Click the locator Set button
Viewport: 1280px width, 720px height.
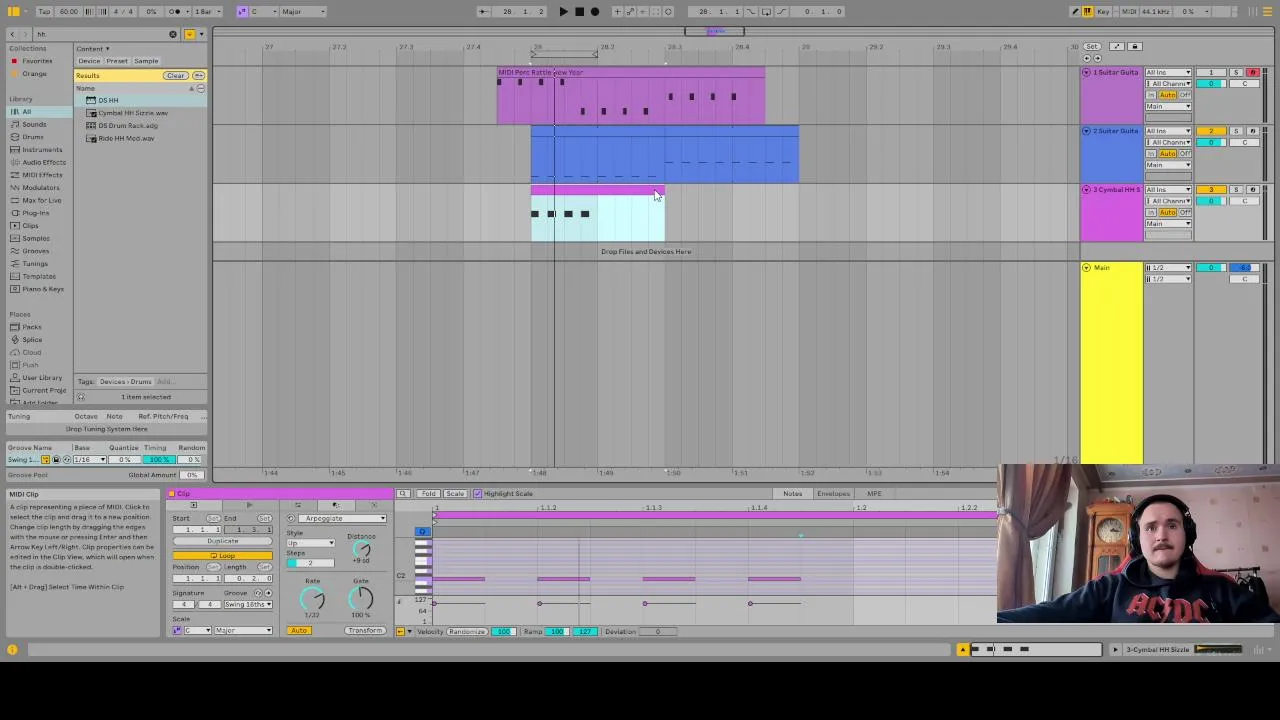click(x=1091, y=47)
